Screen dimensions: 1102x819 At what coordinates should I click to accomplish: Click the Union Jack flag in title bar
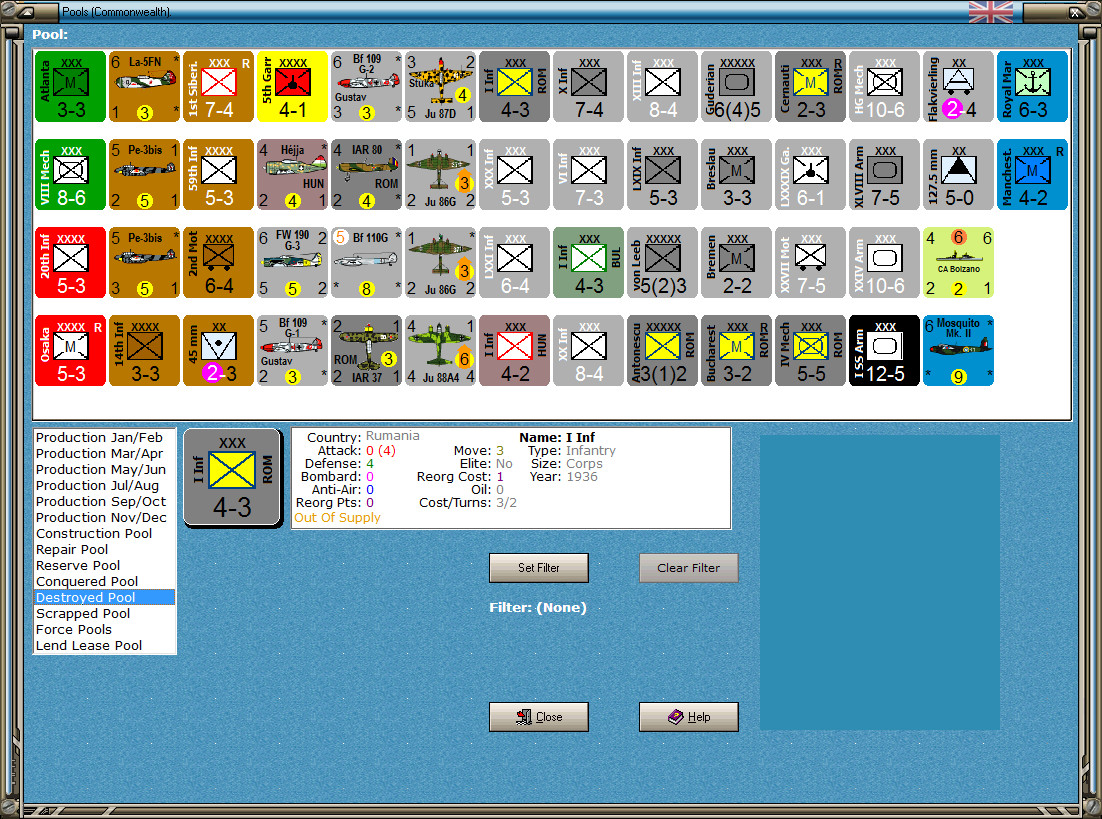click(x=990, y=12)
